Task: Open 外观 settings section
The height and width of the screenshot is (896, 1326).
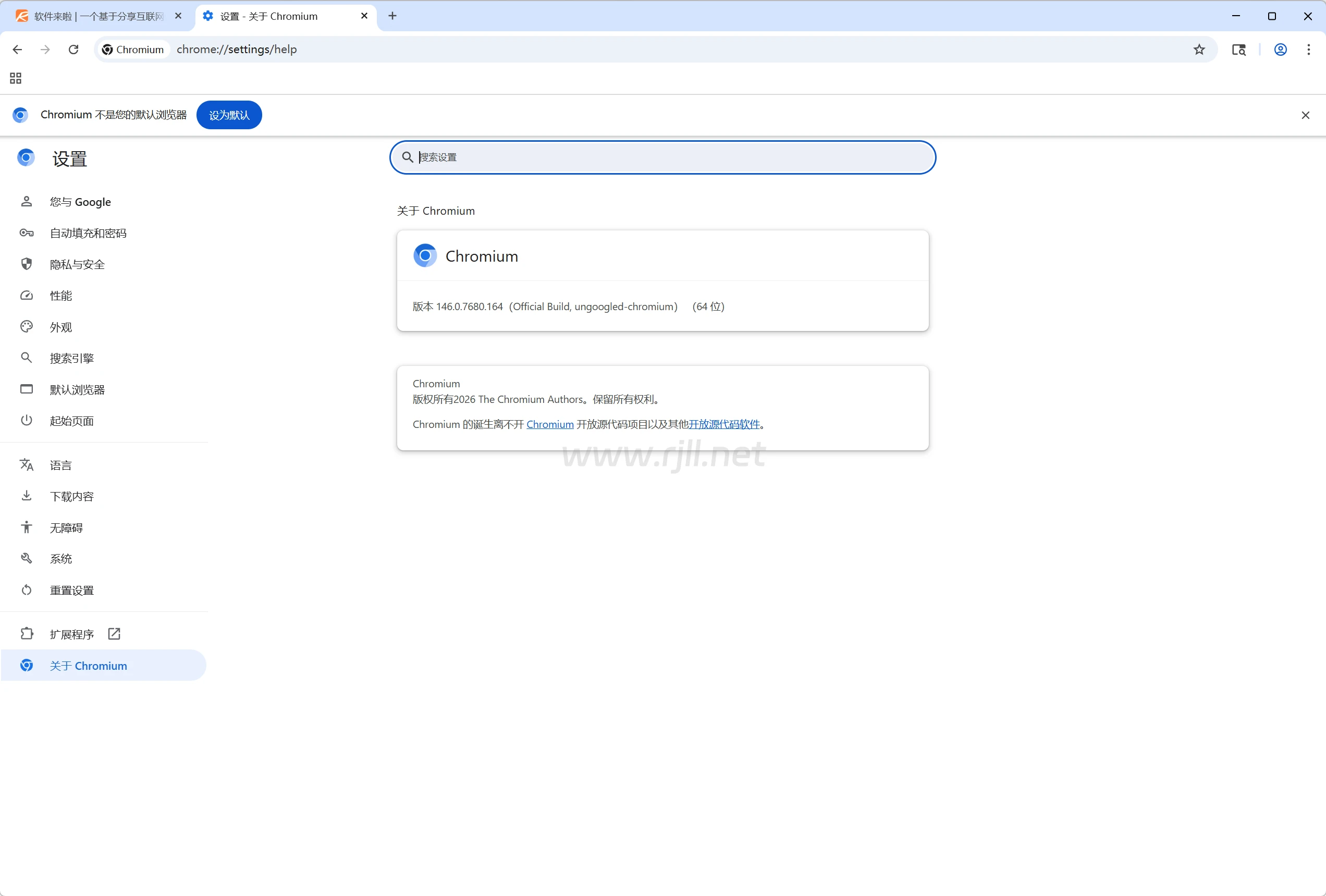Action: coord(60,327)
